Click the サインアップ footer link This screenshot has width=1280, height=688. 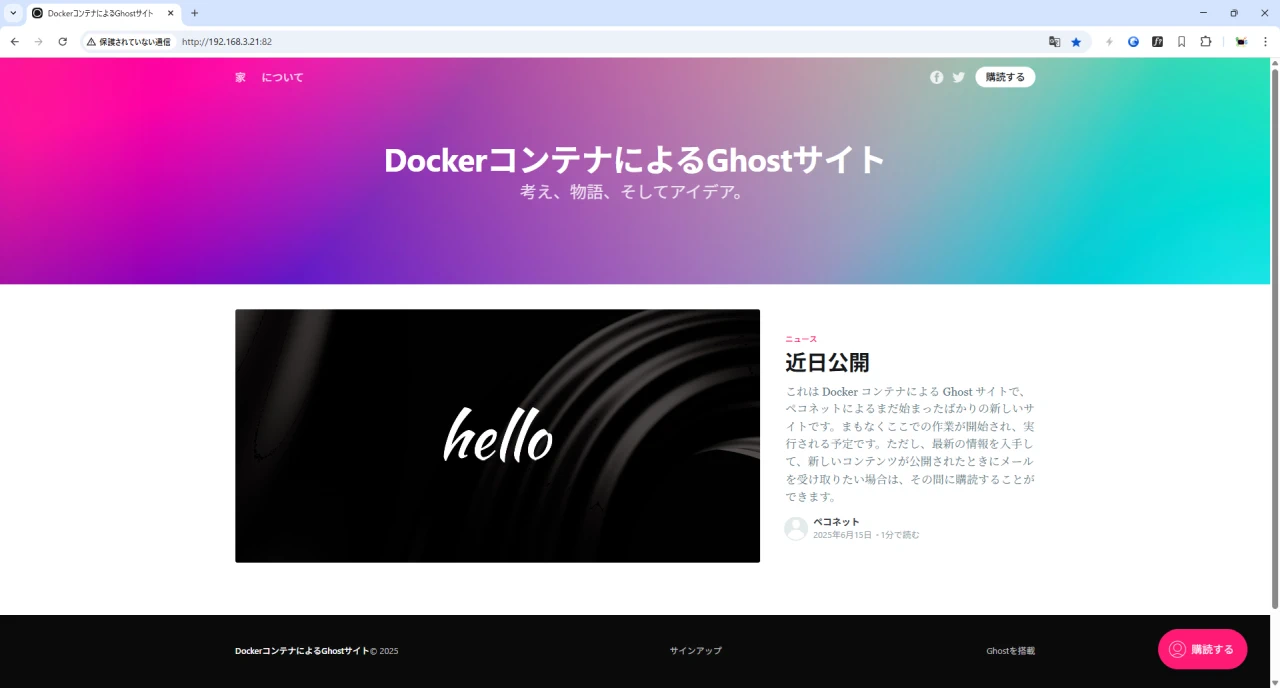pyautogui.click(x=695, y=651)
